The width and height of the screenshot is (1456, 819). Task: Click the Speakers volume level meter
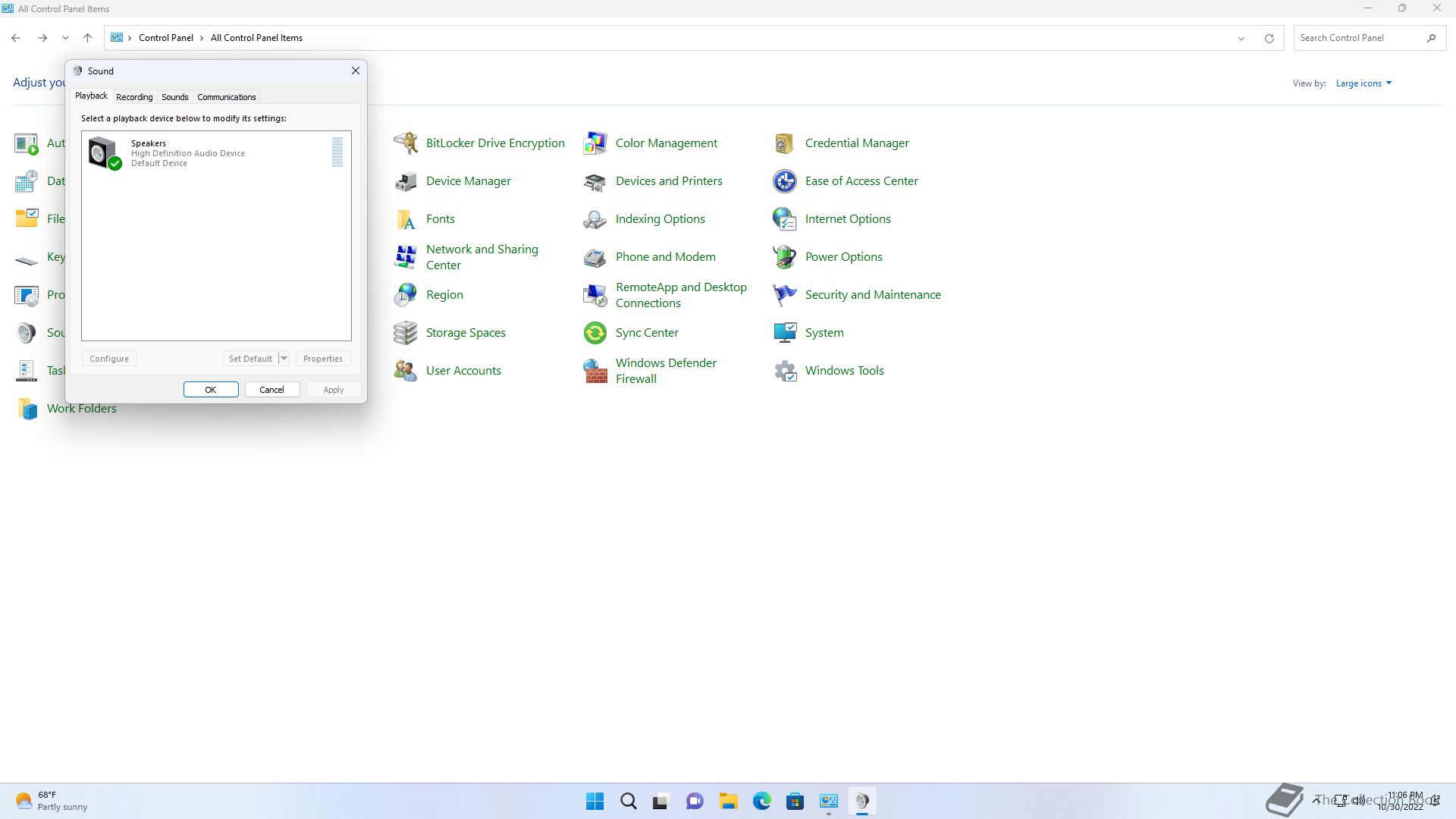coord(337,152)
